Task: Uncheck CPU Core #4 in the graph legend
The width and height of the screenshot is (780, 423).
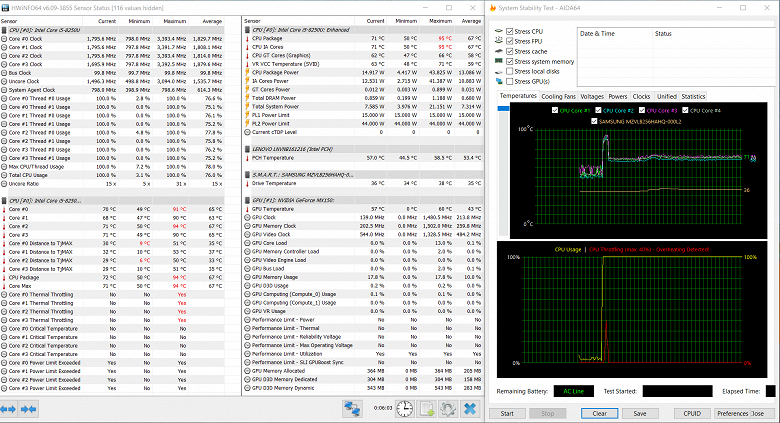Action: click(685, 110)
